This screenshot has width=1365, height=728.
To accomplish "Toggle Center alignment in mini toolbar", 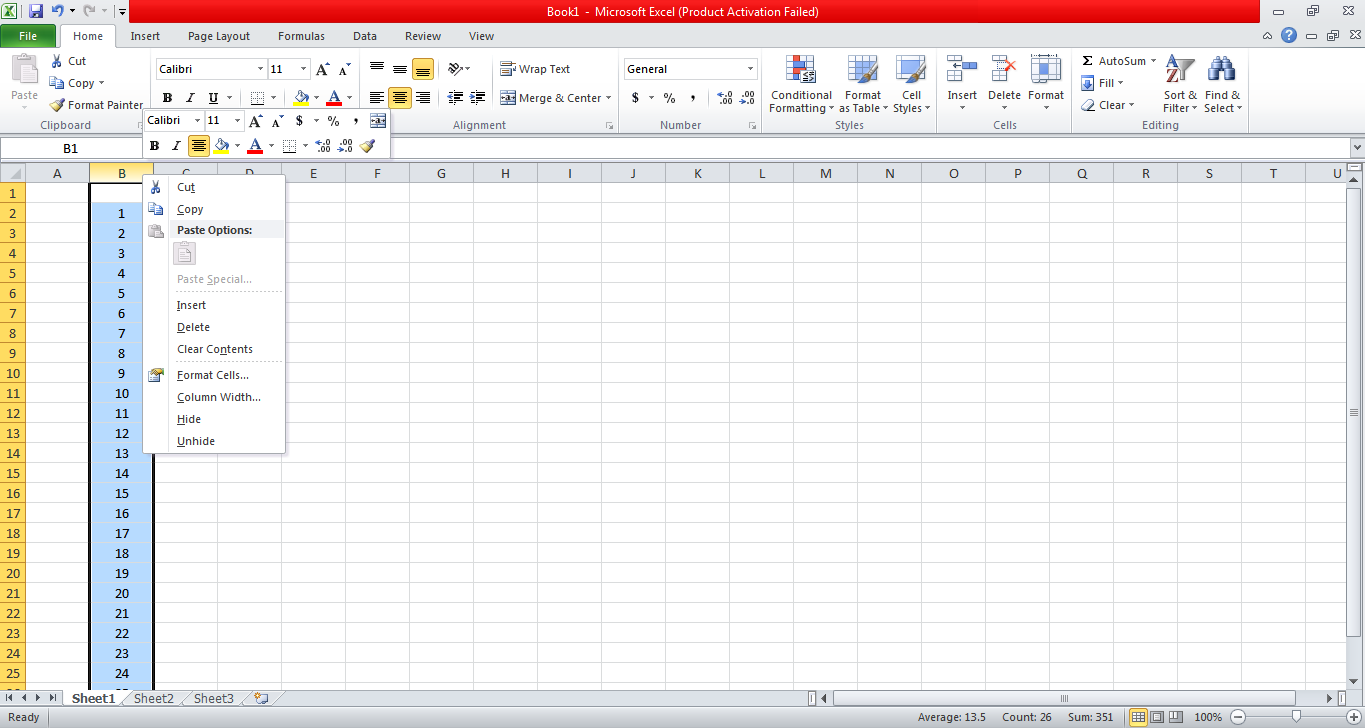I will pyautogui.click(x=199, y=146).
